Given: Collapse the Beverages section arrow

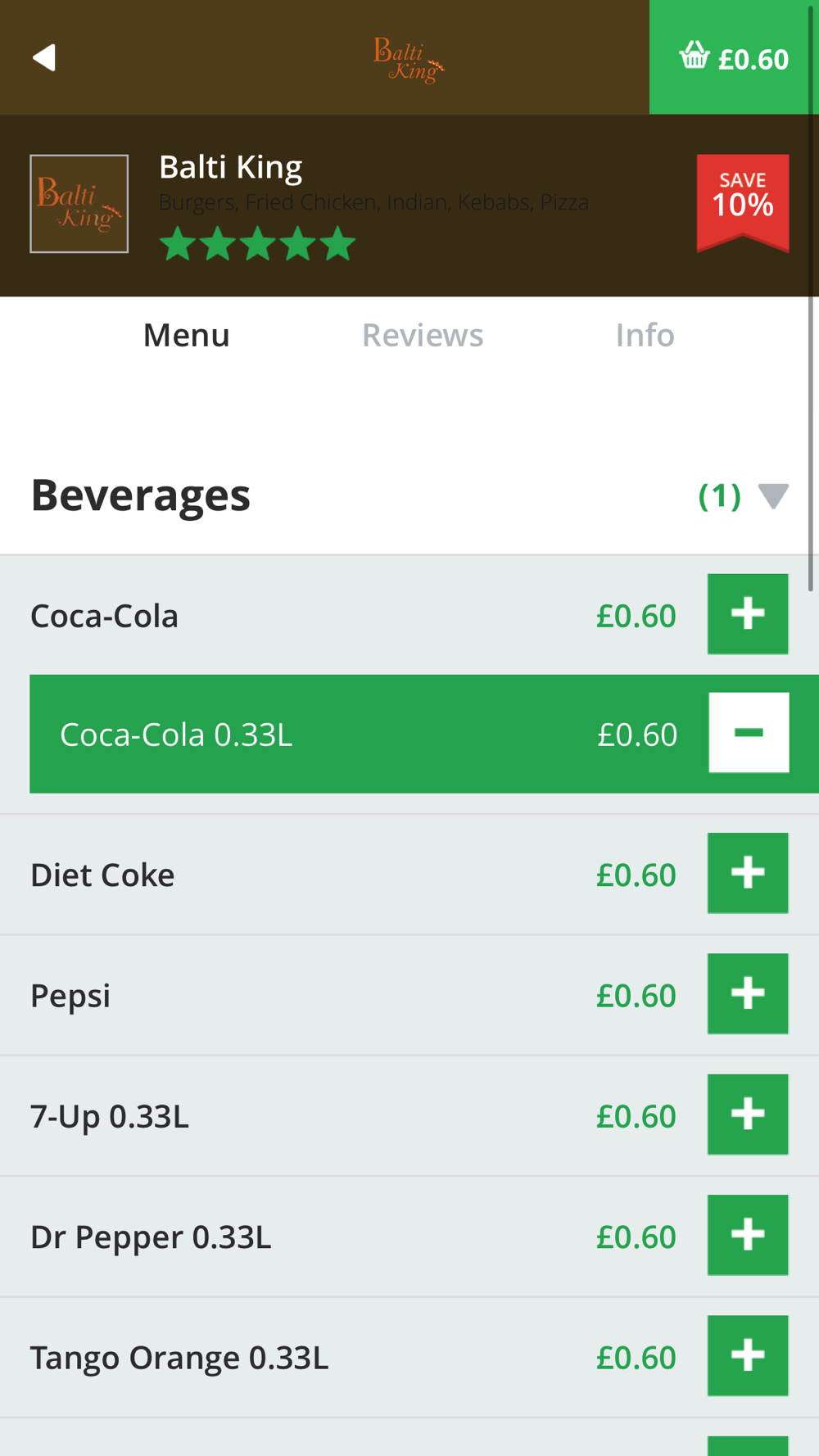Looking at the screenshot, I should click(773, 496).
